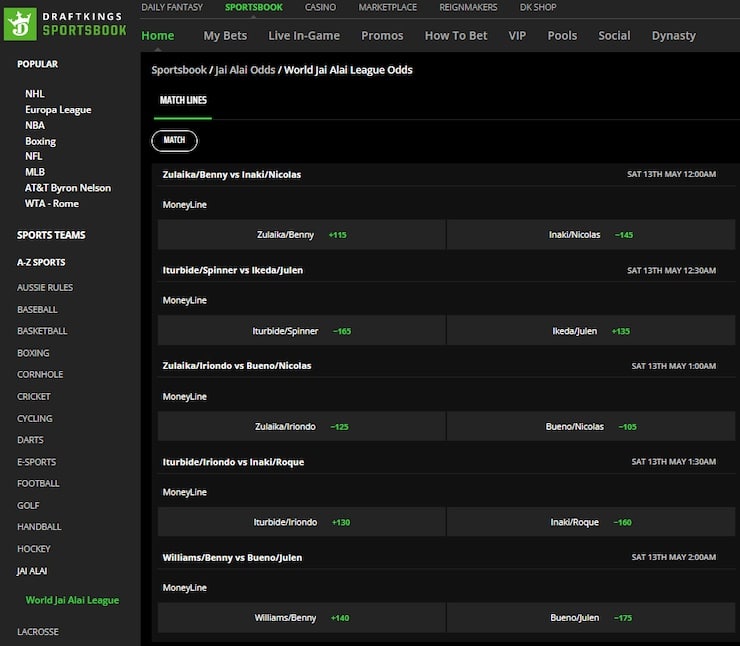Bet Bueno/Julen moneyline -175

(591, 618)
